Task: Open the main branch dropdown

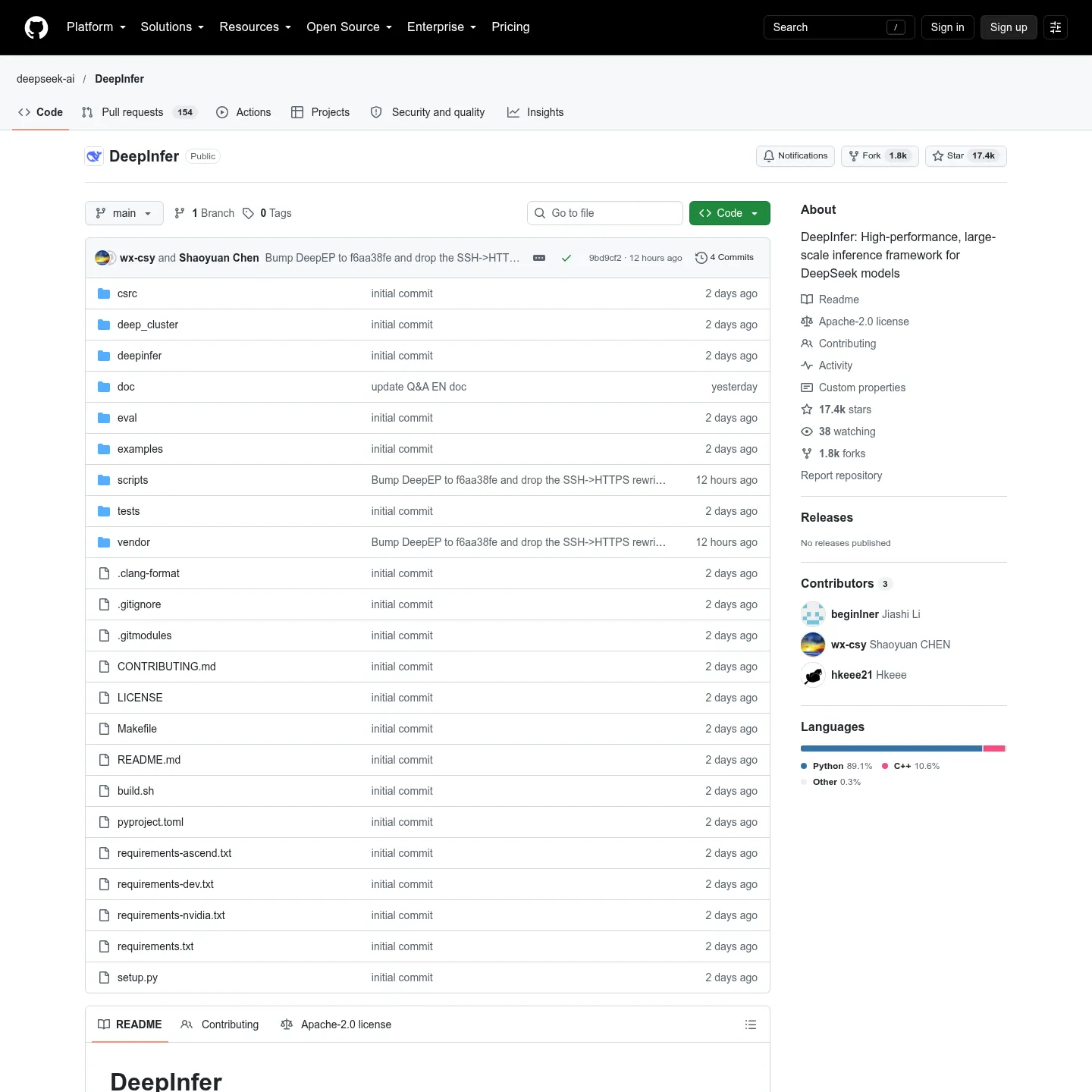Action: (124, 213)
